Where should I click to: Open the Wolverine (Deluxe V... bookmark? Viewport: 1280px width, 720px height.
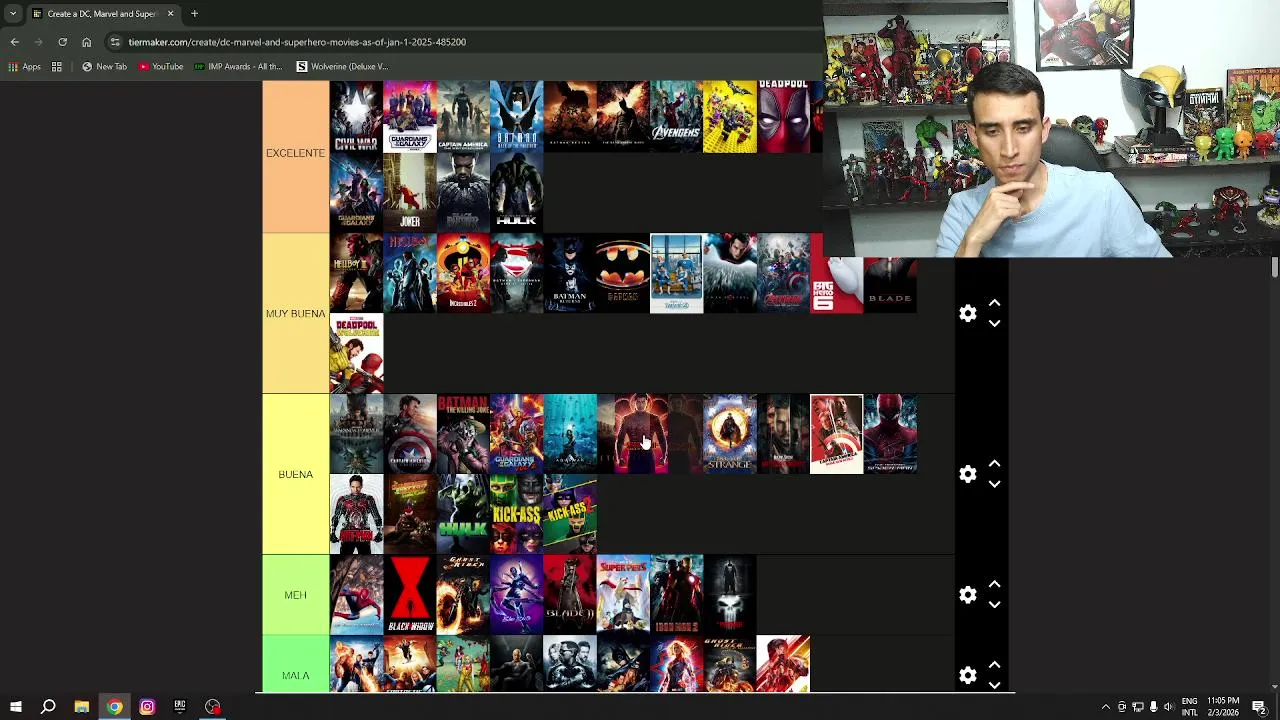pyautogui.click(x=342, y=67)
